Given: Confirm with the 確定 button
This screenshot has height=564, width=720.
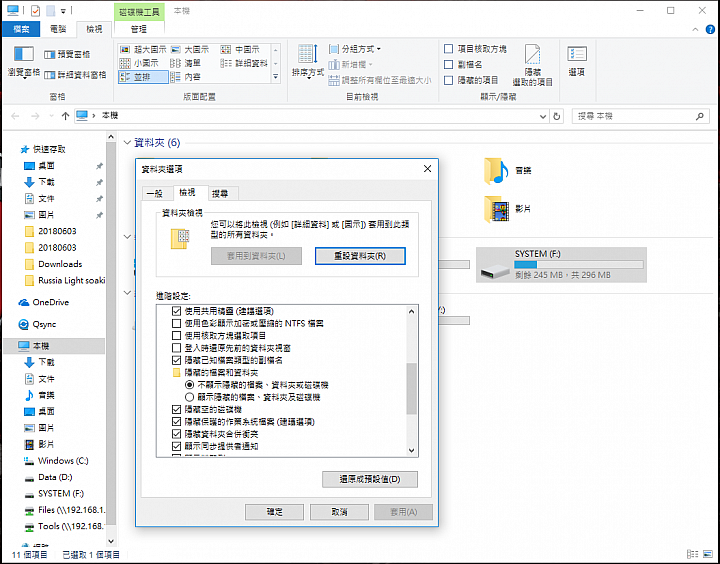Looking at the screenshot, I should coord(275,512).
